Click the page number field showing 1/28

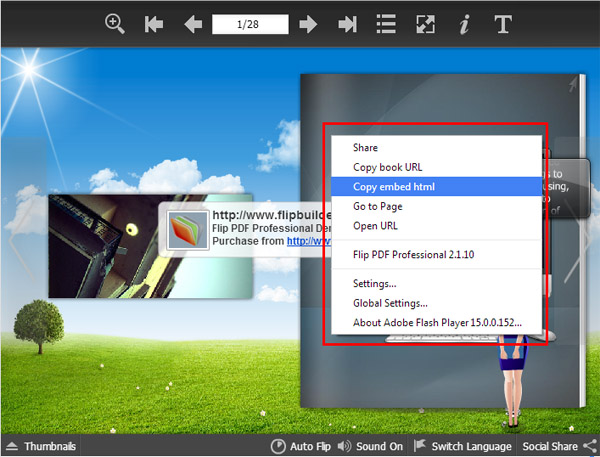click(250, 24)
